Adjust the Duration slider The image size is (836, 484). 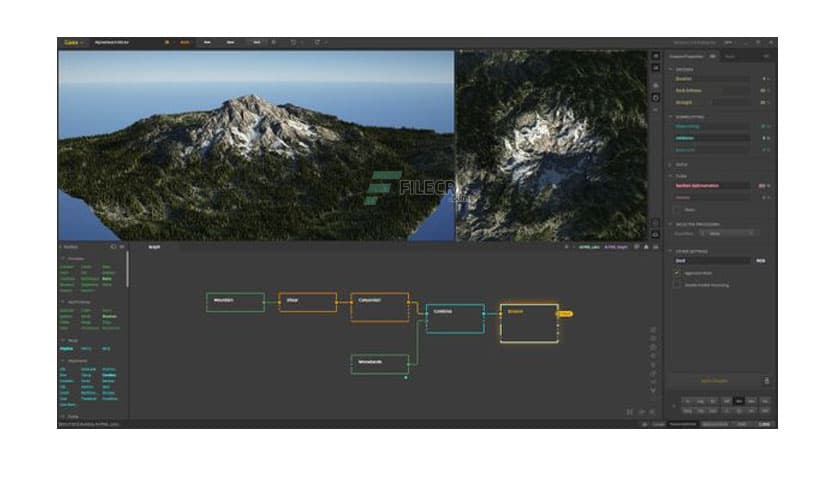(715, 78)
